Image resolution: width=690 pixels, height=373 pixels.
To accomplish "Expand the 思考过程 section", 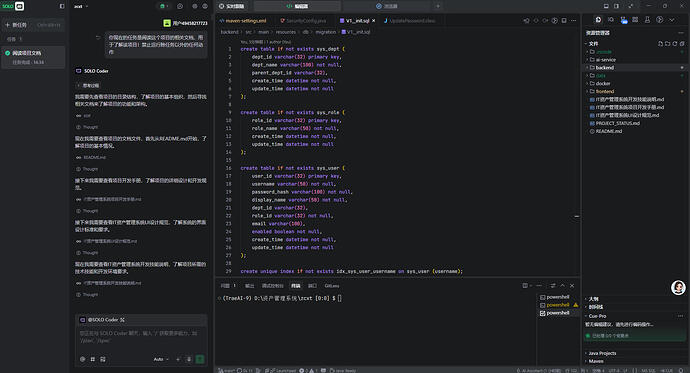I will [x=88, y=85].
